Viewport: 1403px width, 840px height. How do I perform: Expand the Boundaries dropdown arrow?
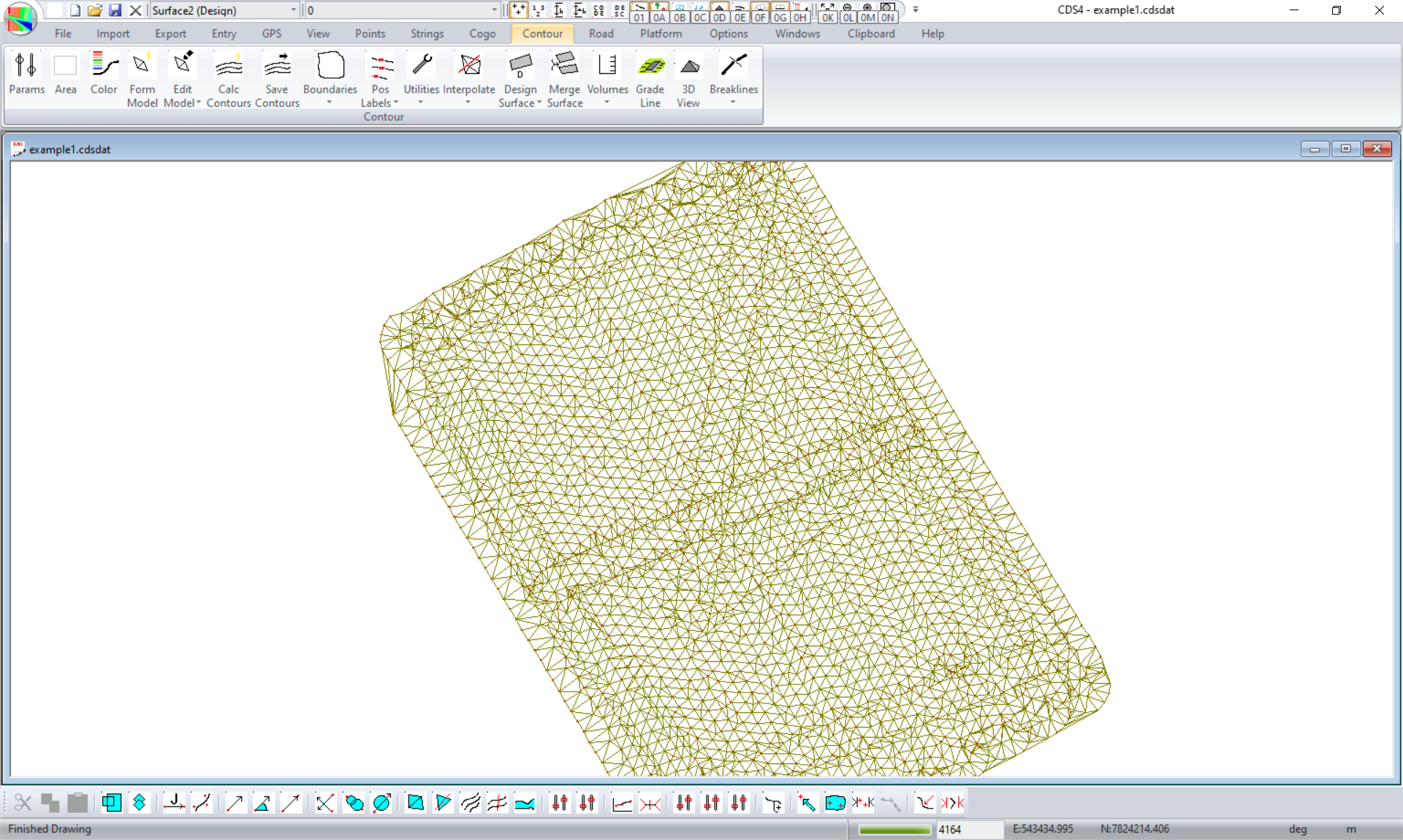tap(330, 102)
